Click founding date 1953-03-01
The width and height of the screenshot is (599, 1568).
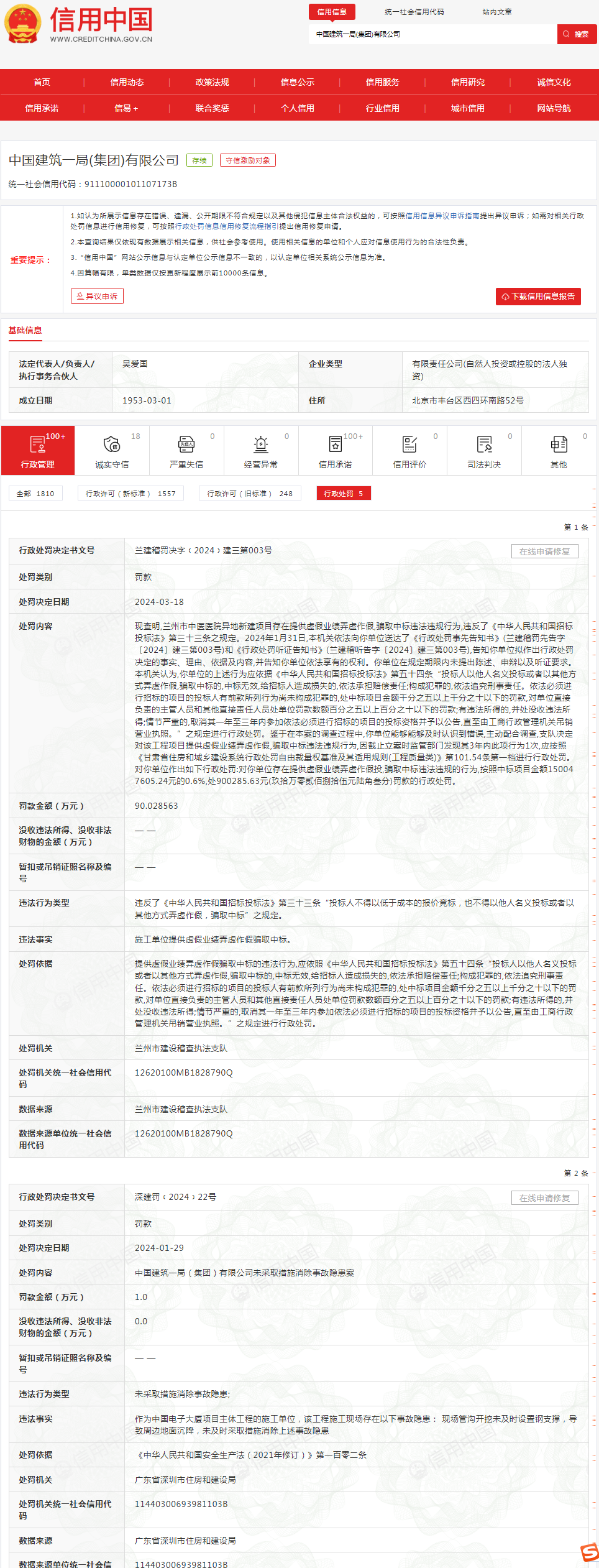tap(147, 400)
